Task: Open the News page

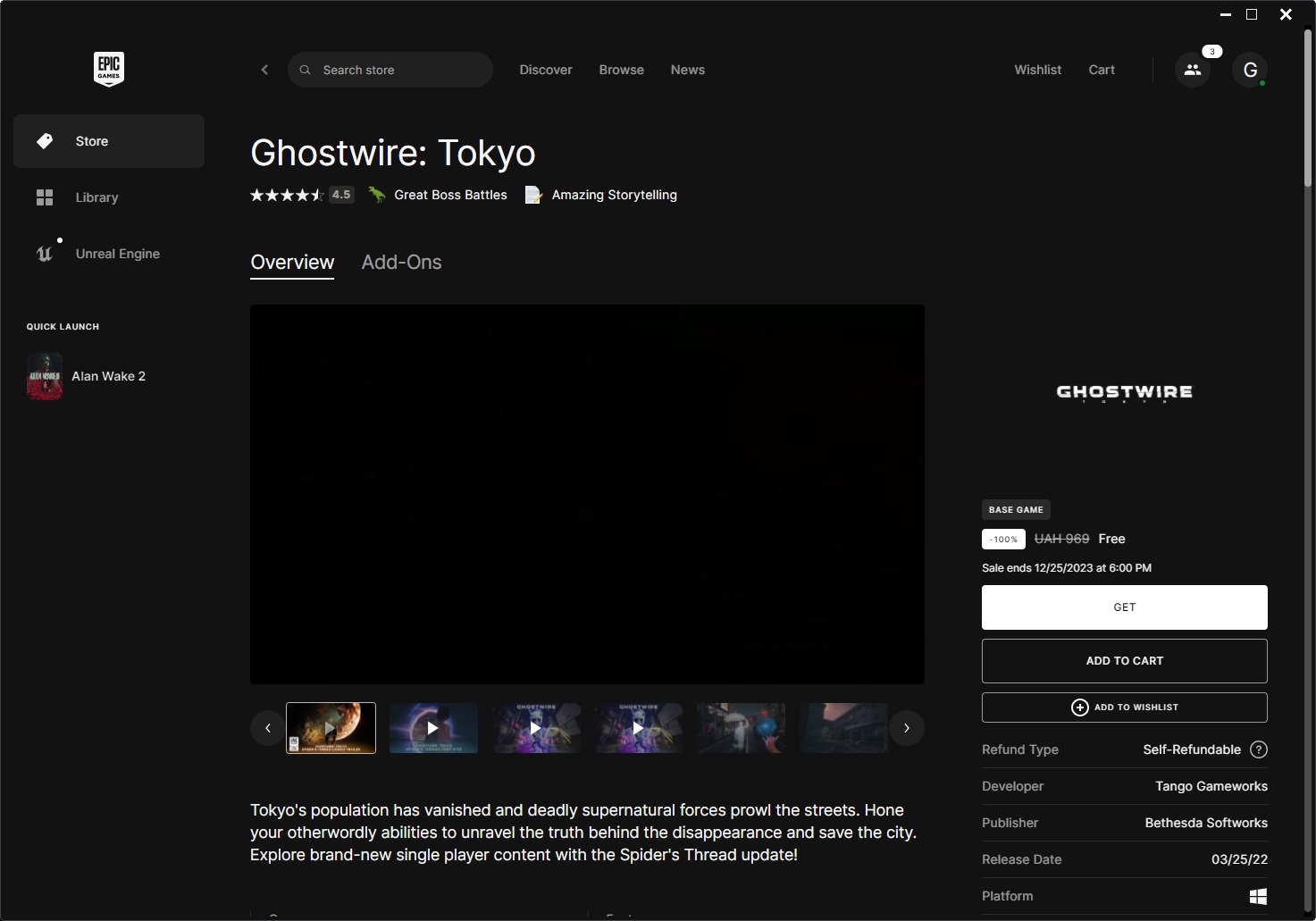Action: 688,70
